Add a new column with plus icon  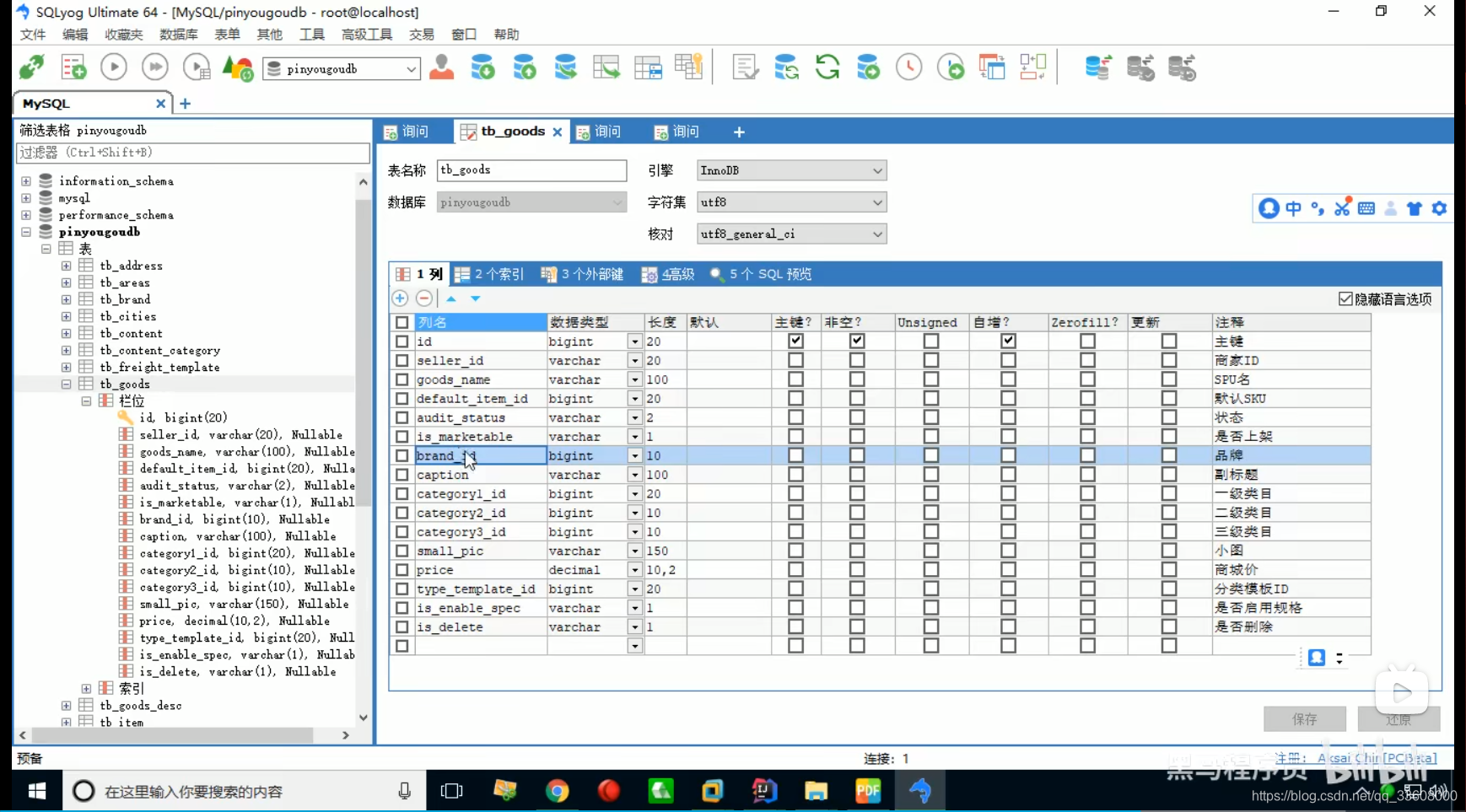[400, 298]
